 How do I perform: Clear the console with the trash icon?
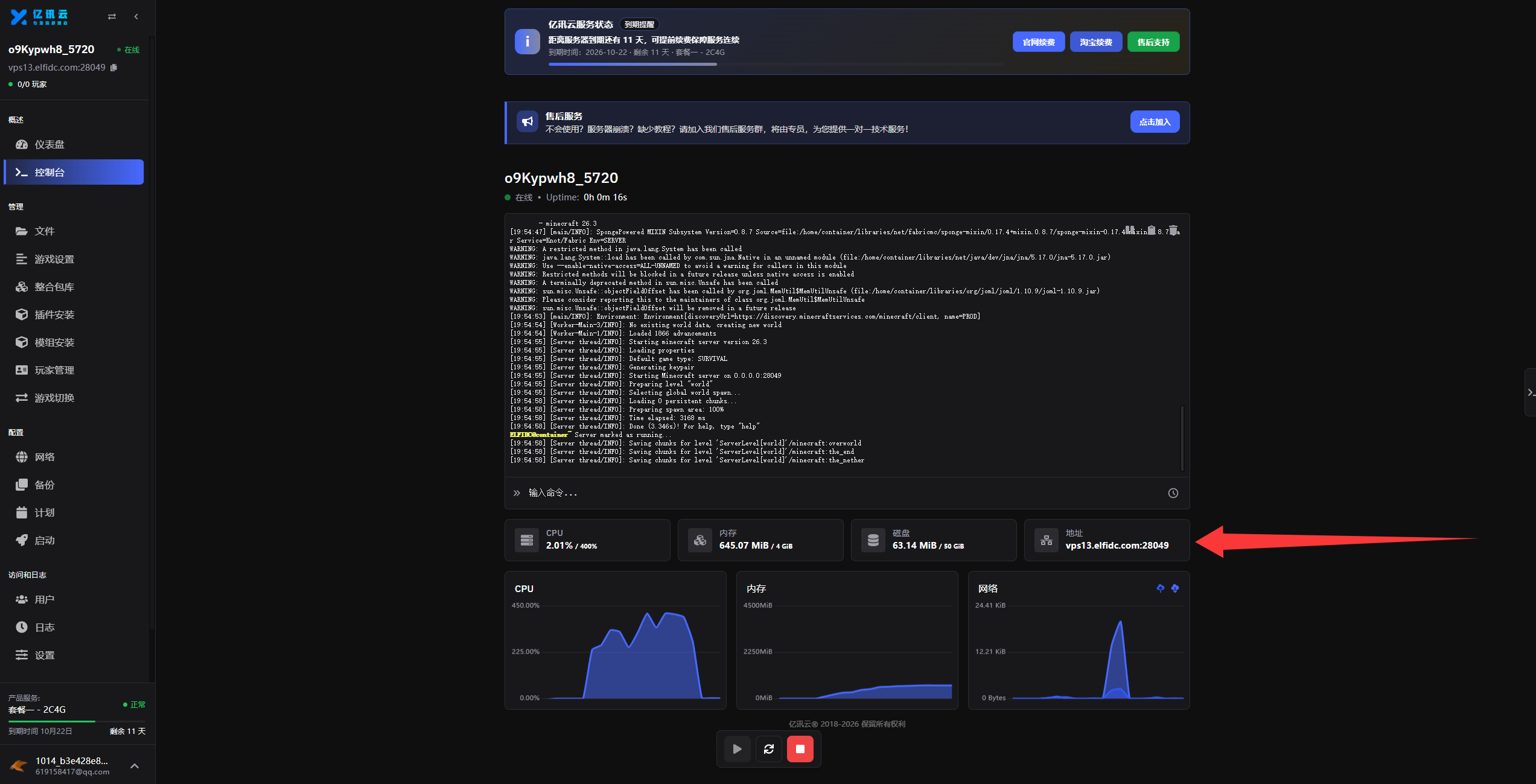coord(1173,230)
